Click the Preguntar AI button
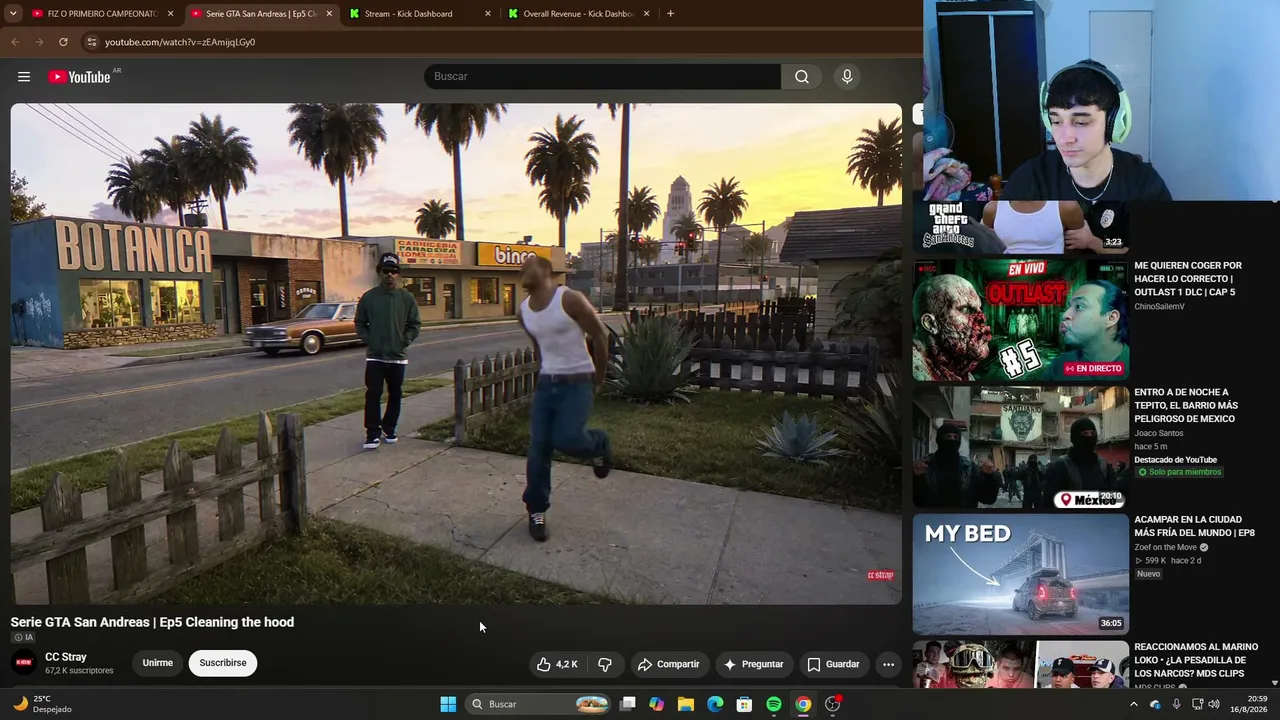The height and width of the screenshot is (720, 1280). 754,664
